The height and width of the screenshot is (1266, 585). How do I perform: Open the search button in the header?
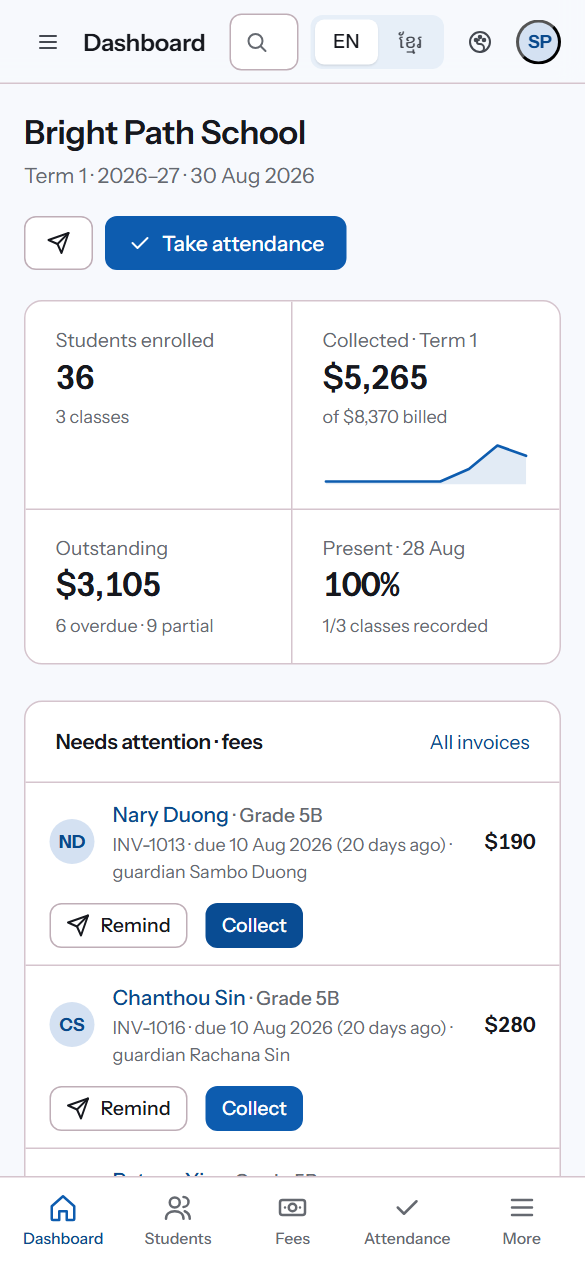[264, 42]
